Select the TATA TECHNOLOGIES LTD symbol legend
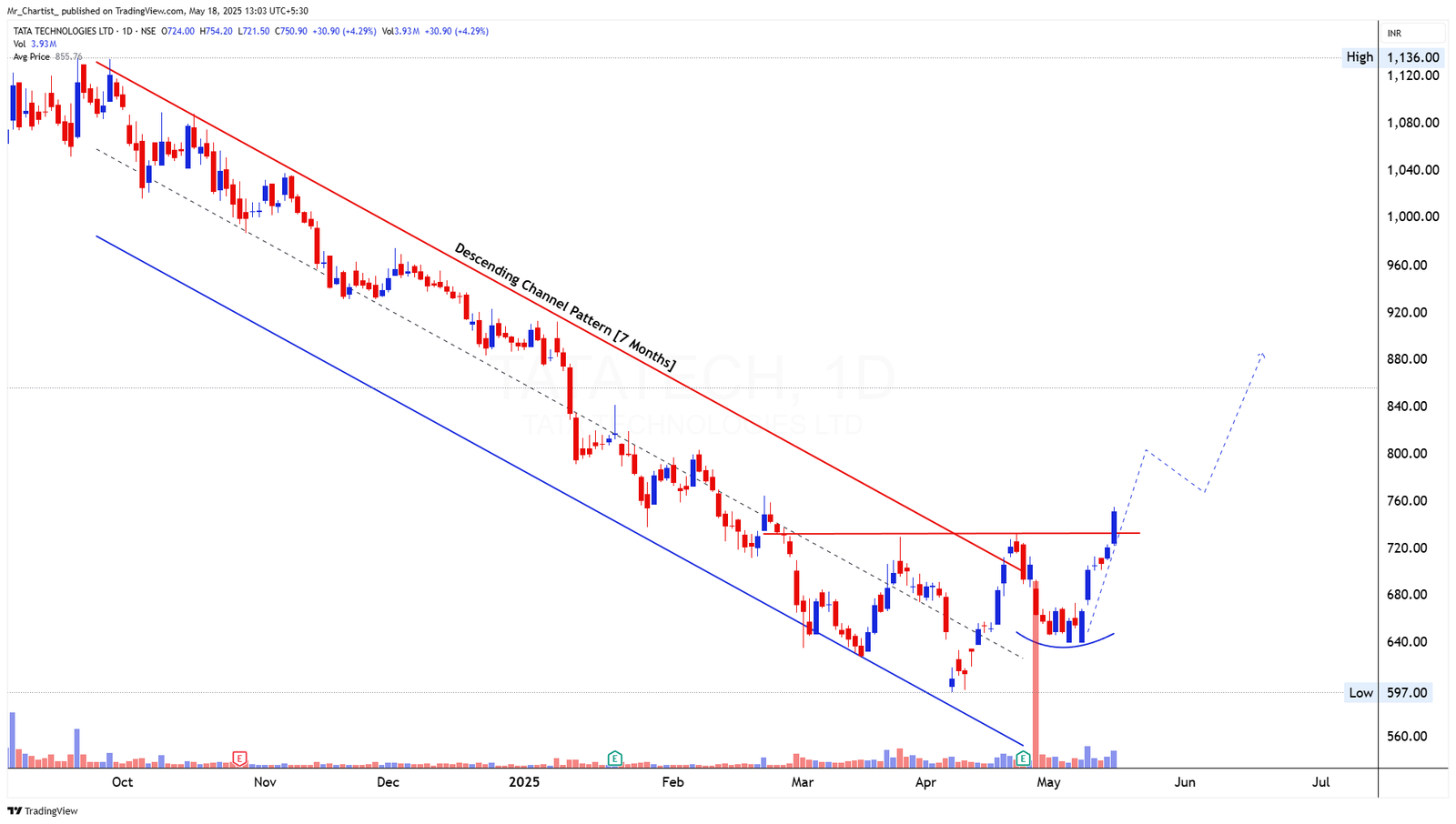Screen dimensions: 1456x824 tap(64, 30)
